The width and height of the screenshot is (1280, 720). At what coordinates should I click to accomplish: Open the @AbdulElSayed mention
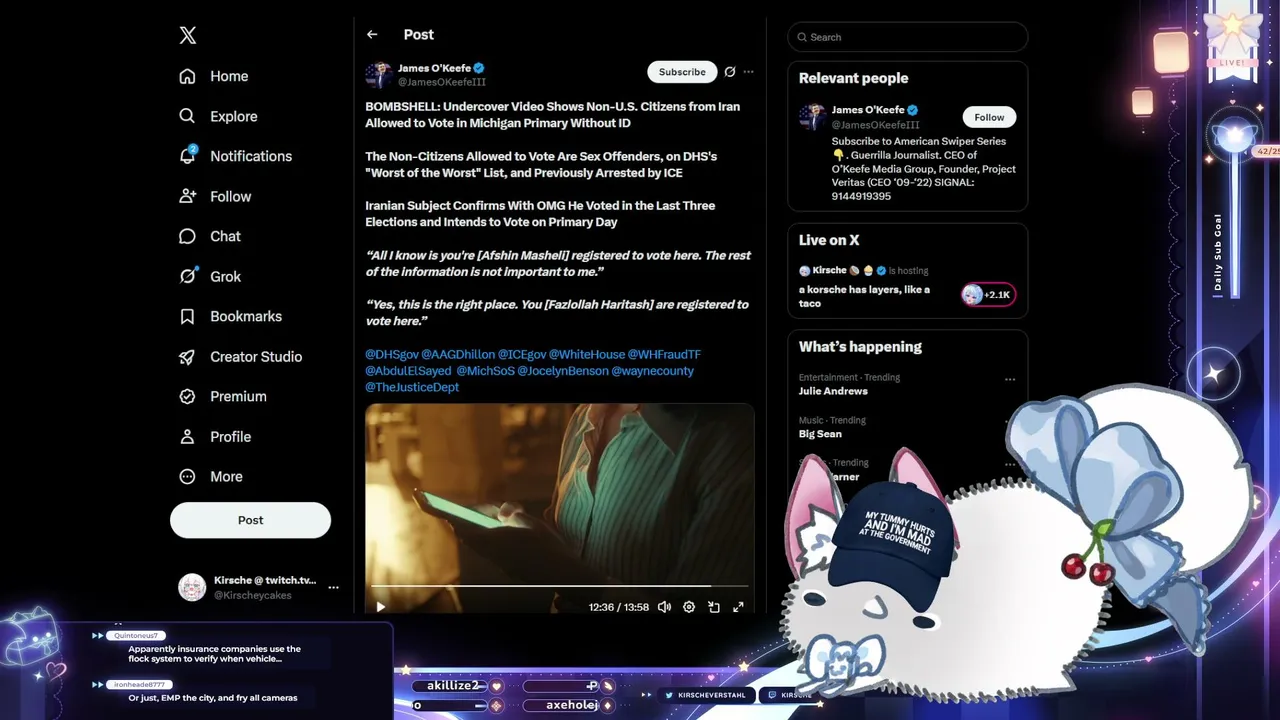click(408, 371)
